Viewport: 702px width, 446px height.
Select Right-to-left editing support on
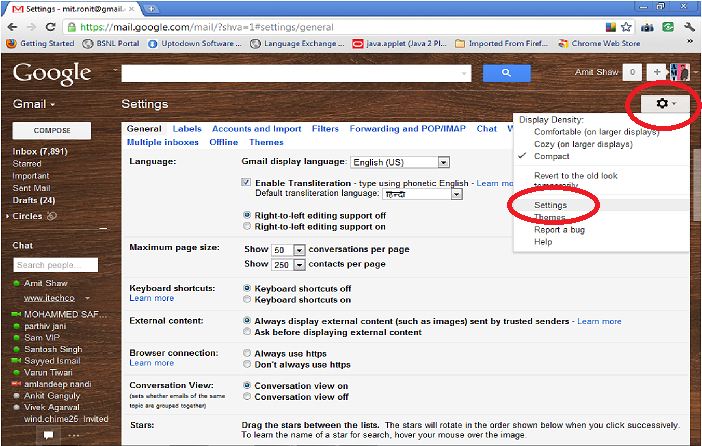coord(247,226)
